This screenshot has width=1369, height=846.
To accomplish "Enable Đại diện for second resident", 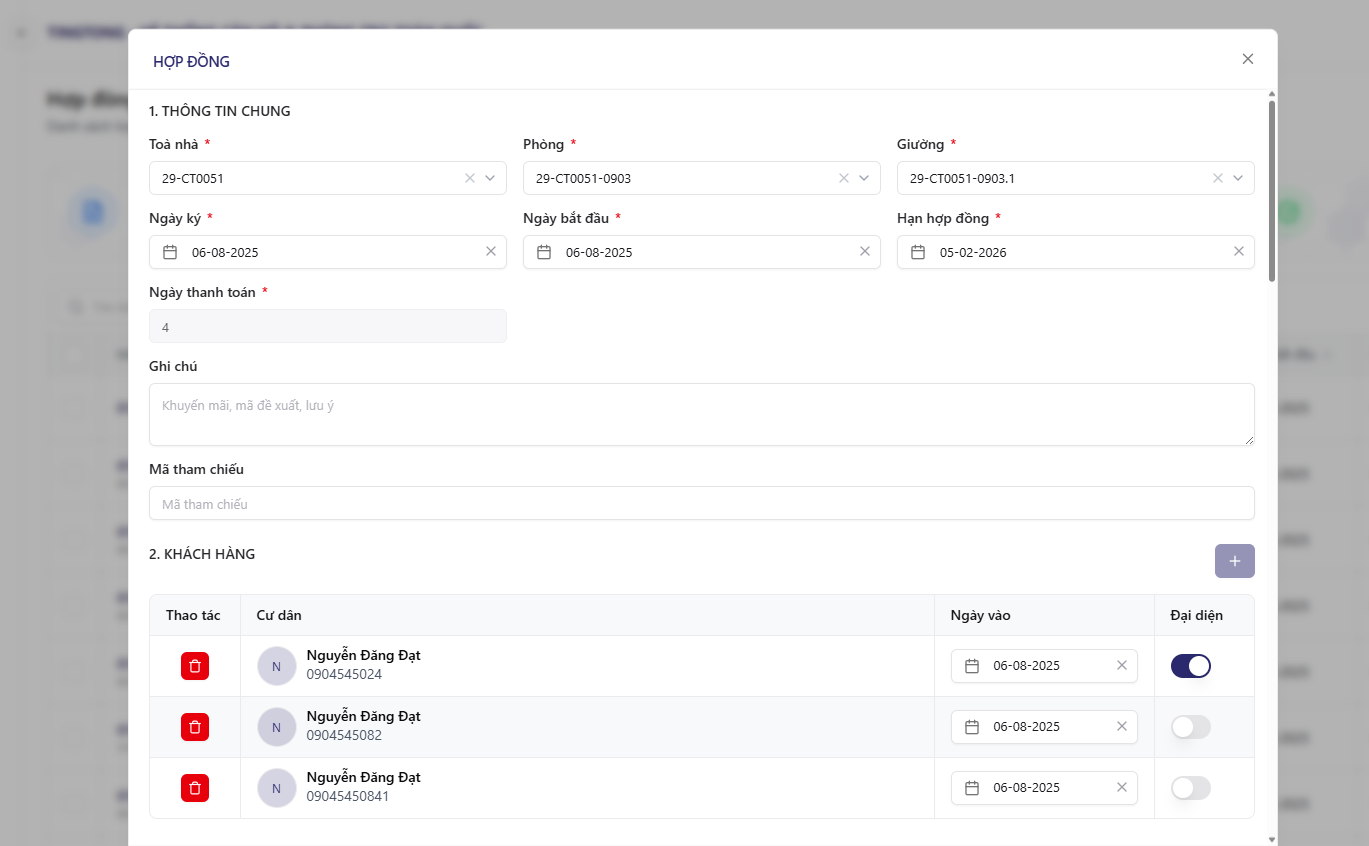I will [1190, 727].
